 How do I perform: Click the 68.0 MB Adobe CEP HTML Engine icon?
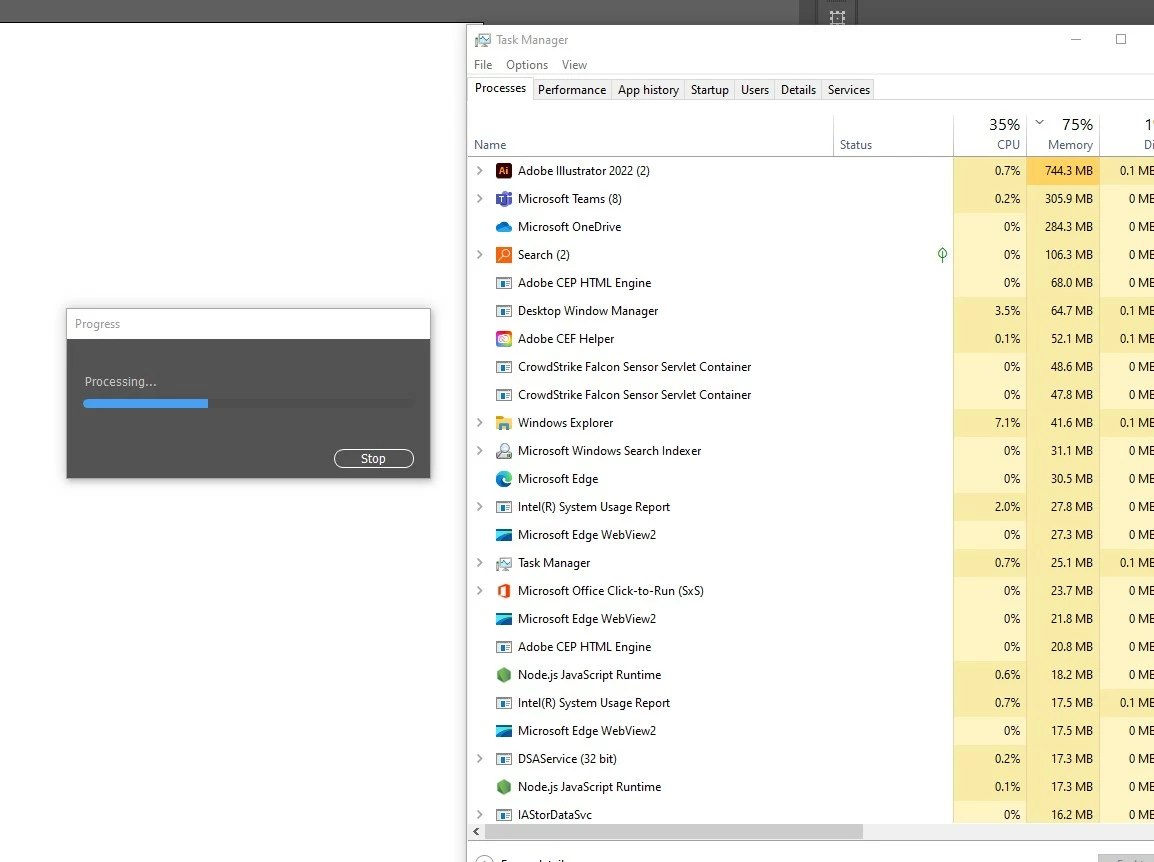503,283
